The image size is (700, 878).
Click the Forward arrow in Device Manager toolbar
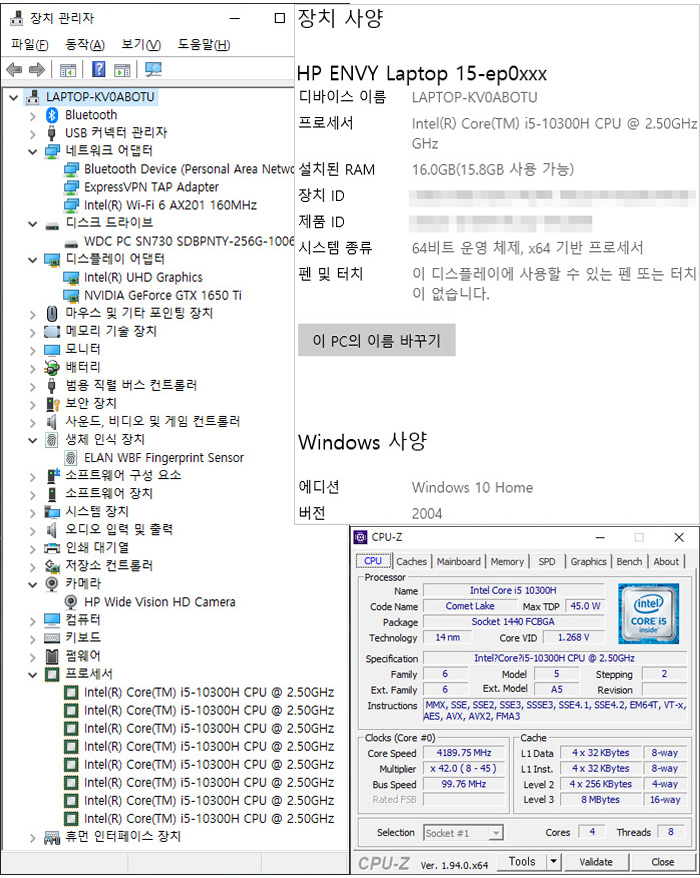[x=36, y=70]
